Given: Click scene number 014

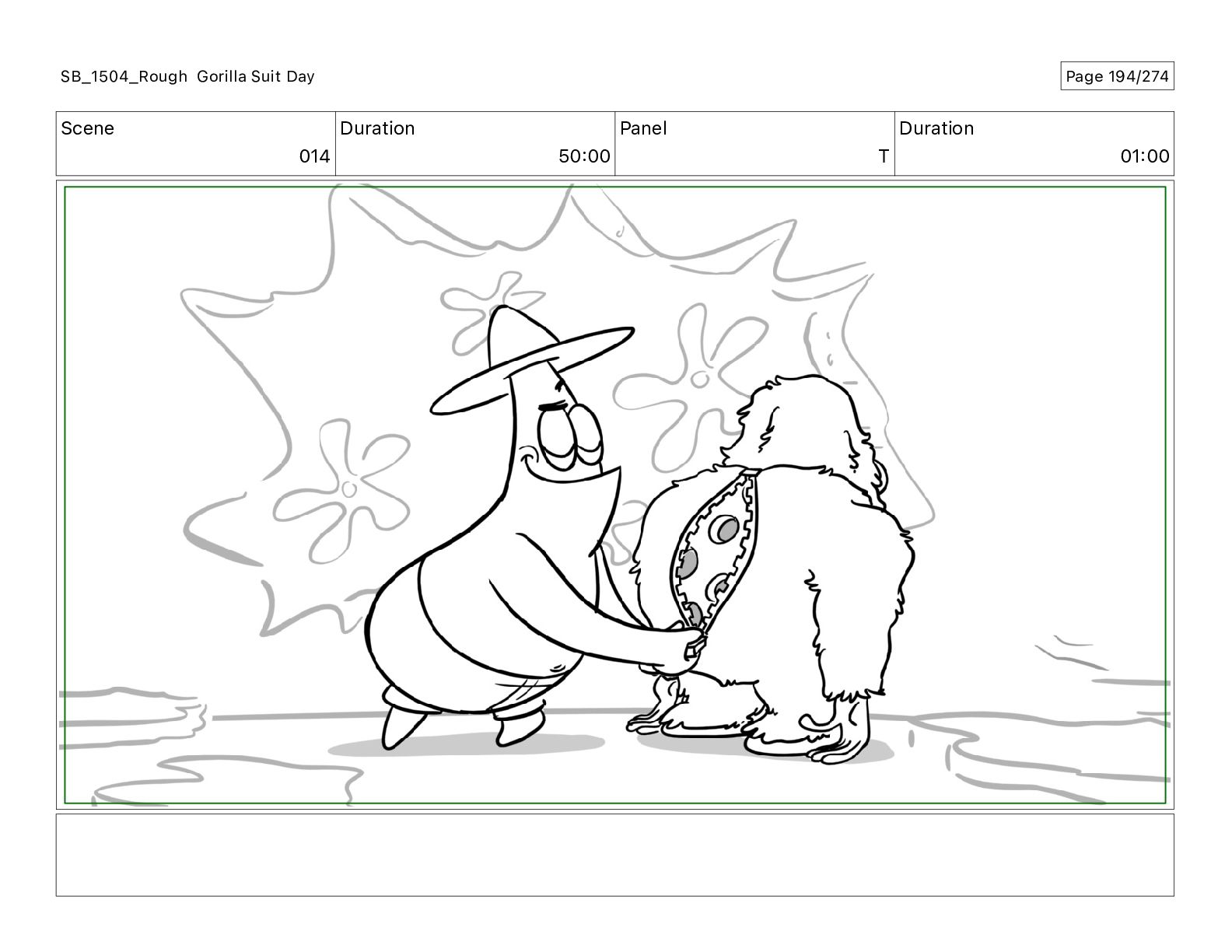Looking at the screenshot, I should pos(315,156).
